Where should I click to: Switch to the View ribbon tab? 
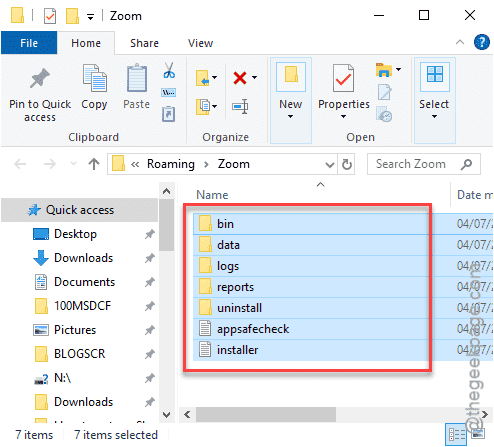(x=200, y=43)
